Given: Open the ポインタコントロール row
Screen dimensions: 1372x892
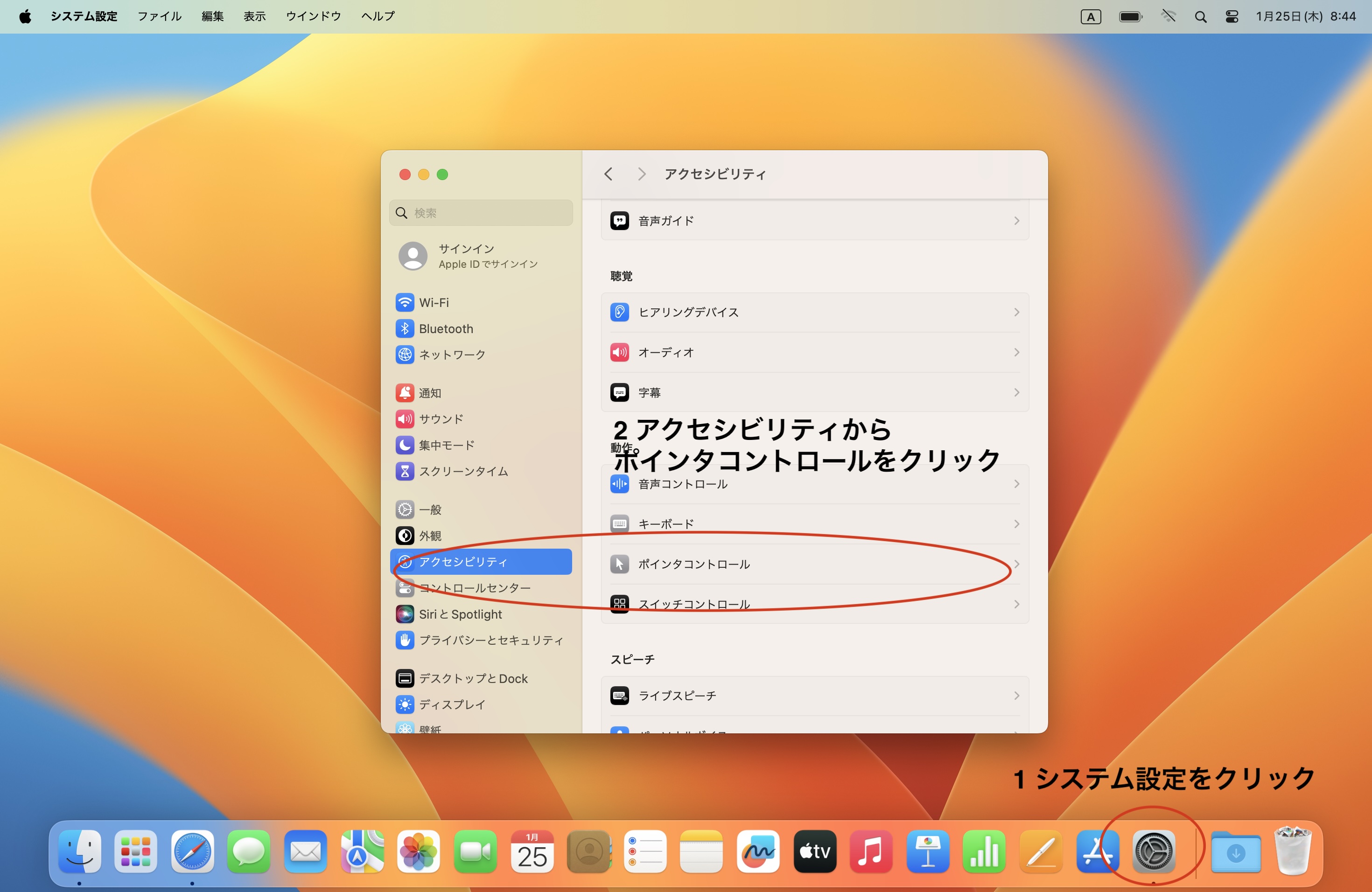Looking at the screenshot, I should 814,564.
